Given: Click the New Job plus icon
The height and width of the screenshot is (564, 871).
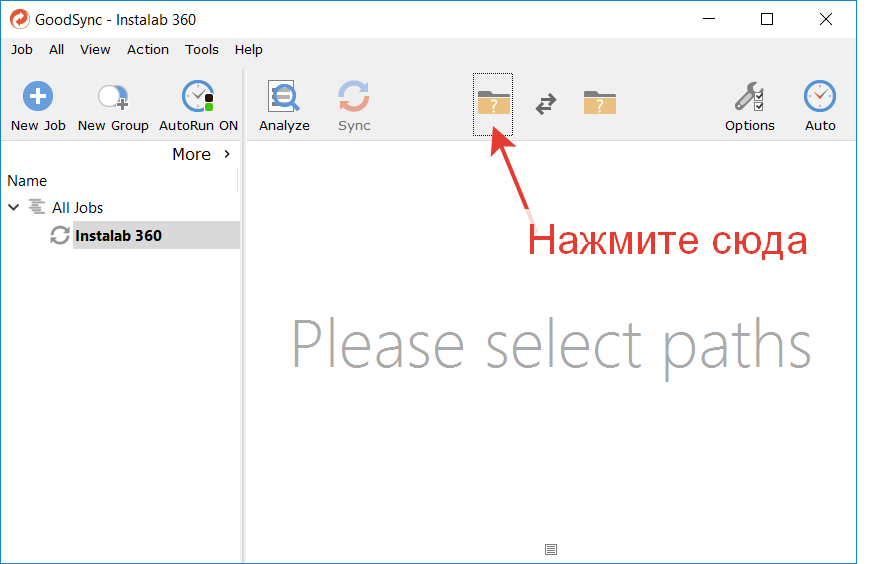Looking at the screenshot, I should (38, 97).
